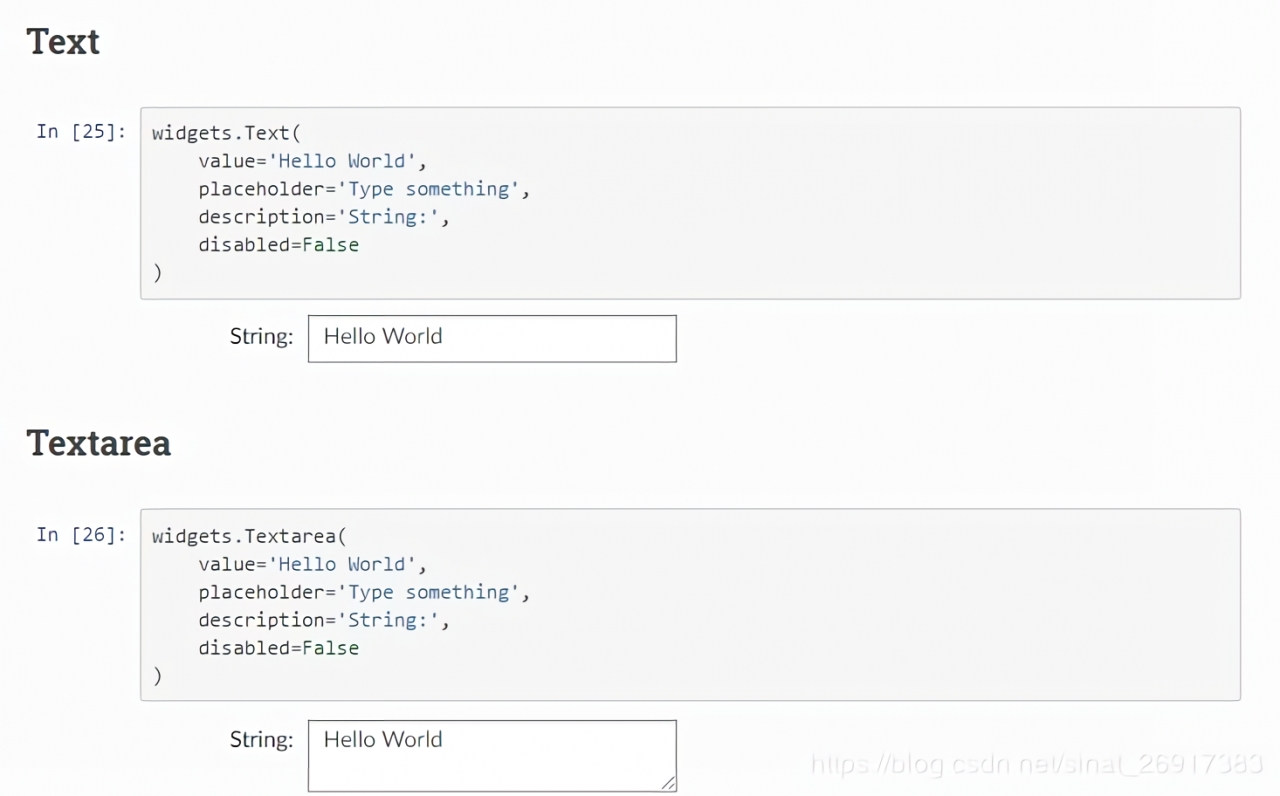This screenshot has width=1280, height=796.
Task: Click the In [25] cell prompt
Action: pos(81,131)
